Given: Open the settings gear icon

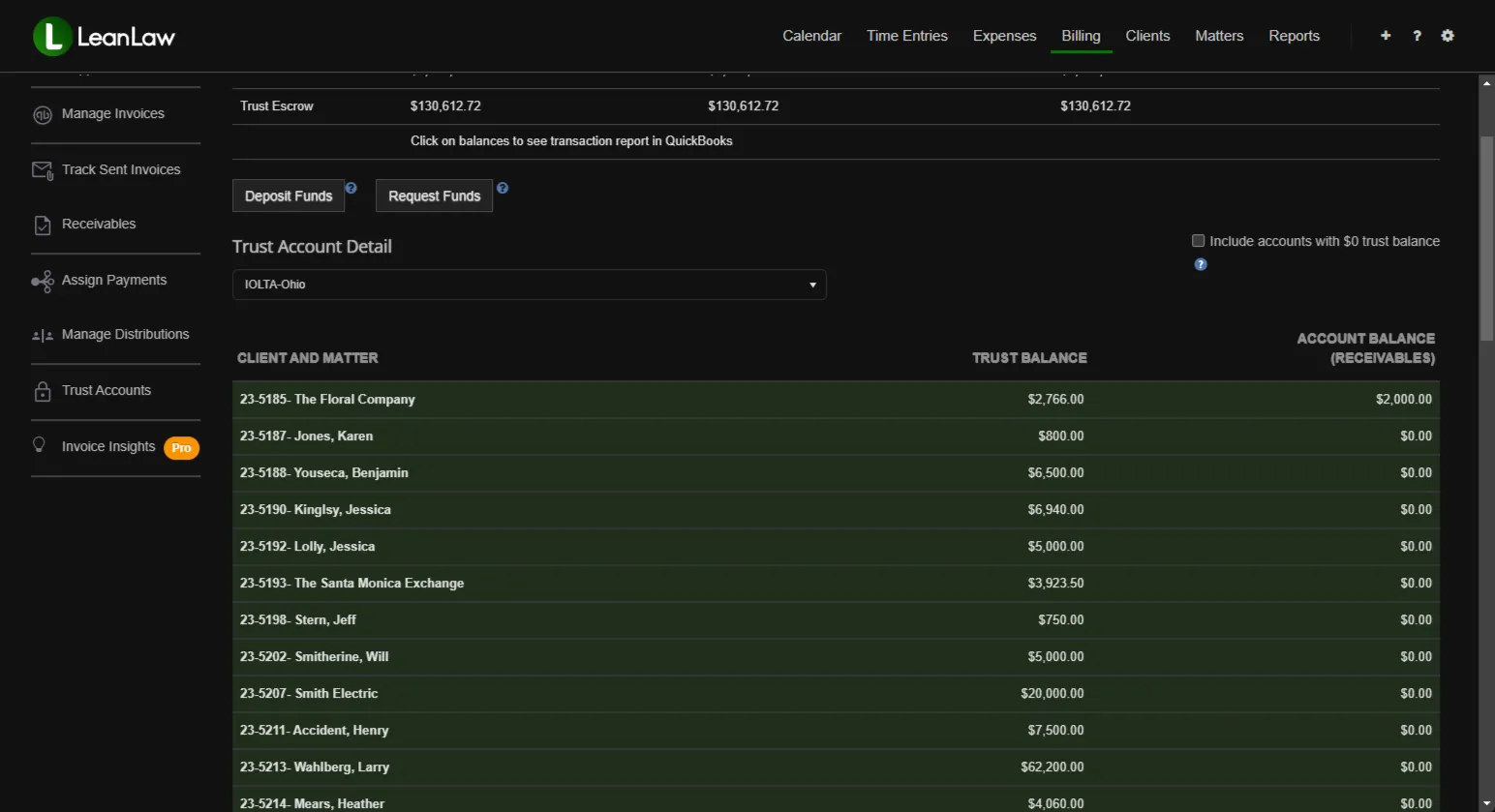Looking at the screenshot, I should (1448, 36).
